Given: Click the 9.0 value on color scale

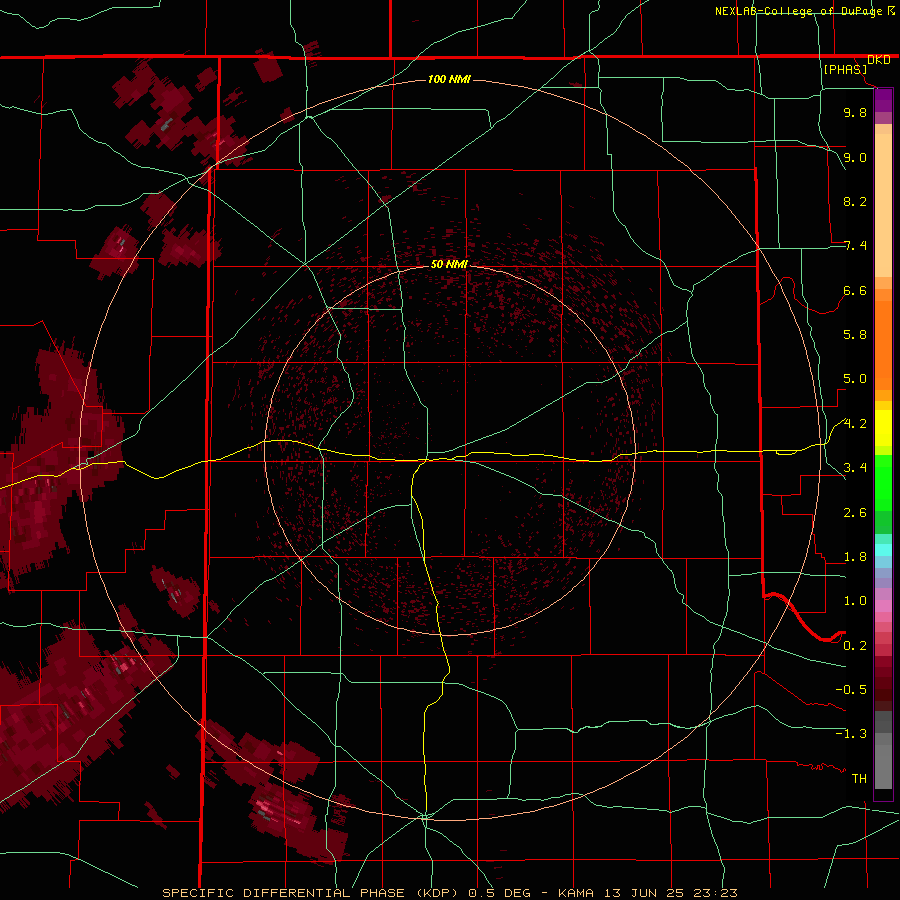Looking at the screenshot, I should (855, 157).
